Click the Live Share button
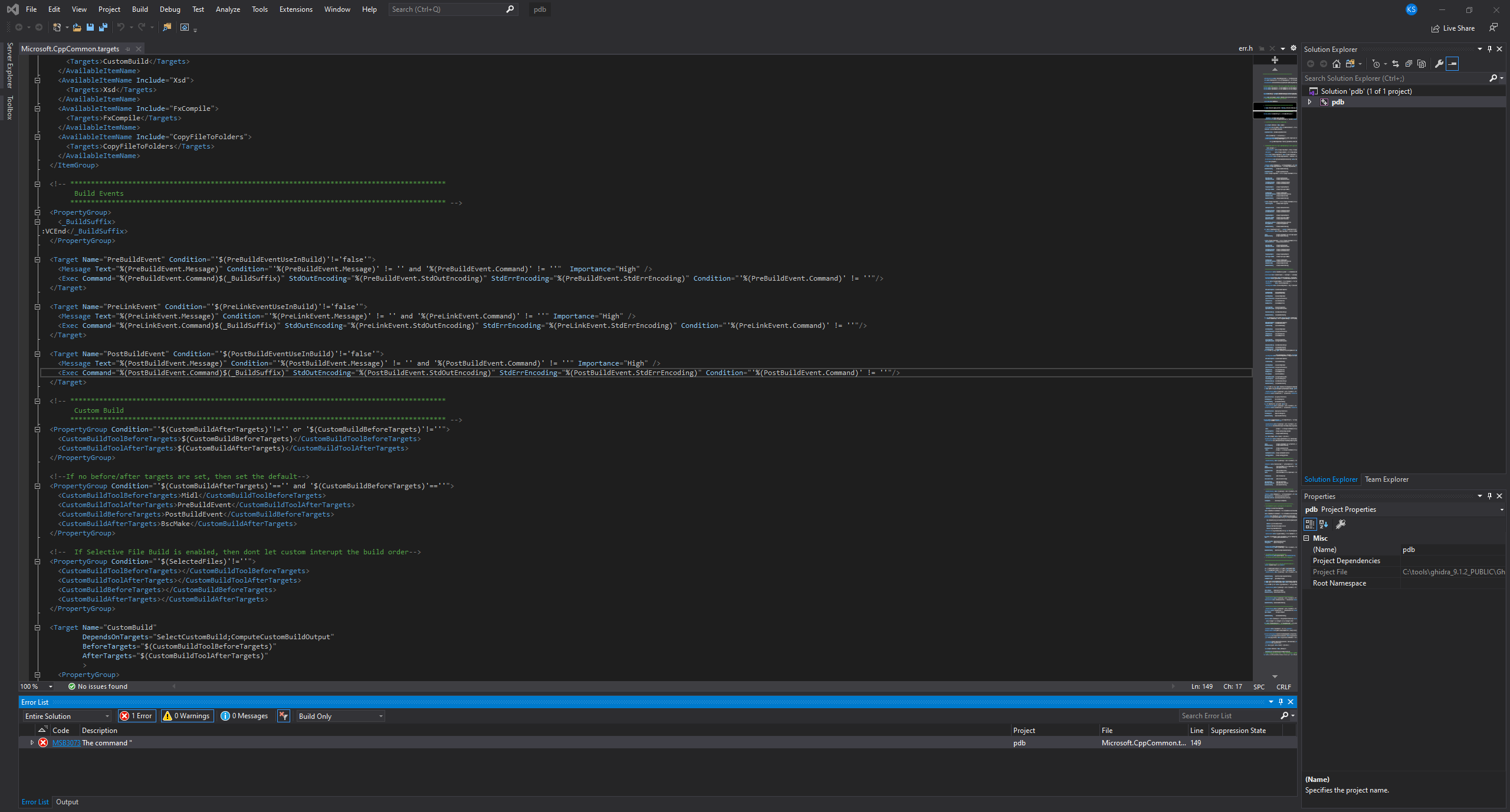This screenshot has width=1510, height=812. pyautogui.click(x=1453, y=28)
